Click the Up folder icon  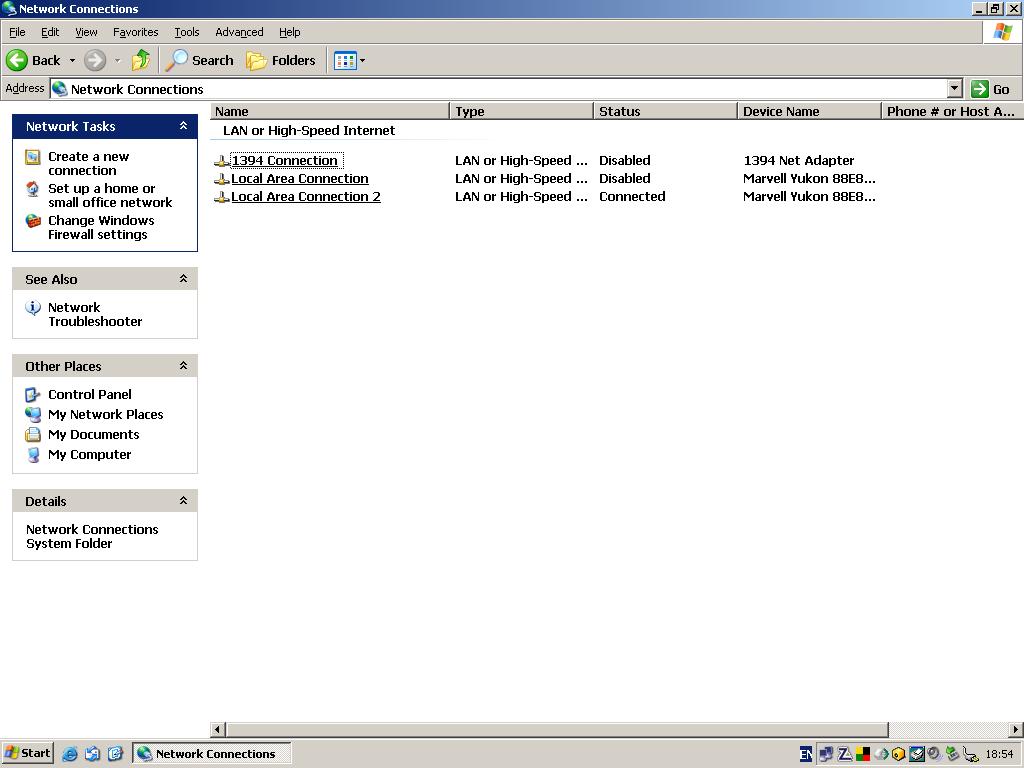click(140, 61)
